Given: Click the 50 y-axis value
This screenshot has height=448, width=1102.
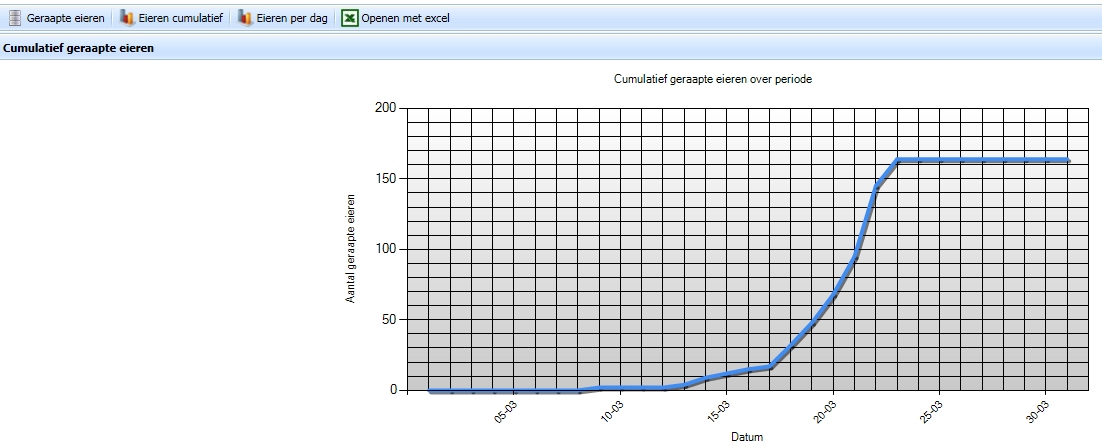Looking at the screenshot, I should point(389,319).
